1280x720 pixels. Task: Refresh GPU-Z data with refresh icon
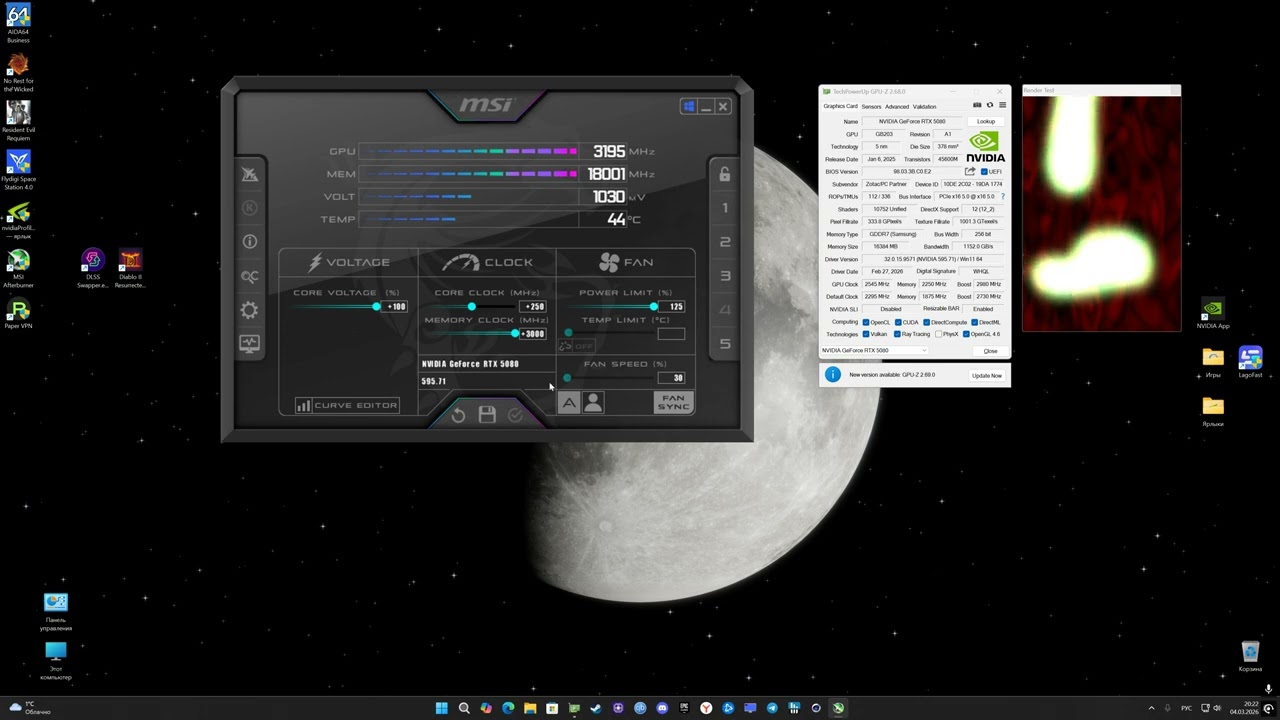[990, 105]
